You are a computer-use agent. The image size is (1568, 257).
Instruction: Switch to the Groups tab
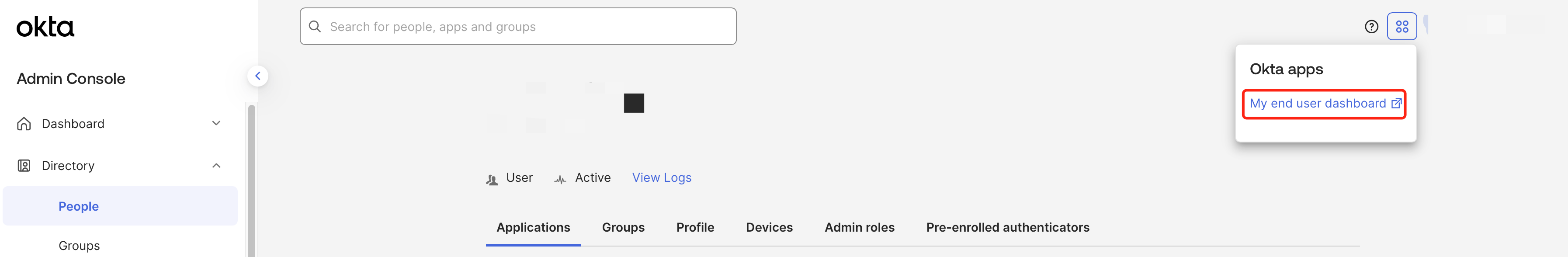click(x=623, y=228)
